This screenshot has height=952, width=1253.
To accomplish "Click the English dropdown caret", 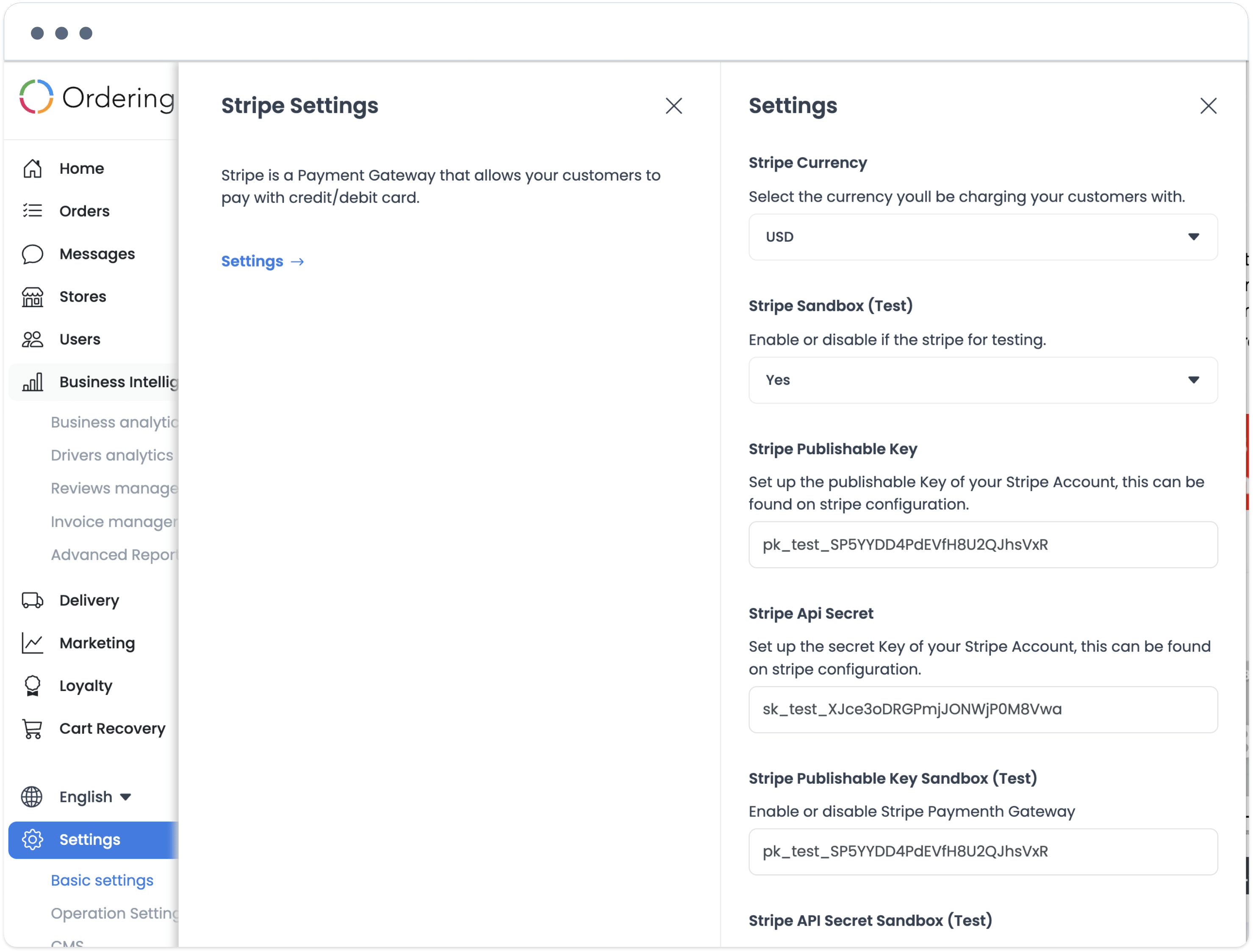I will click(x=126, y=797).
